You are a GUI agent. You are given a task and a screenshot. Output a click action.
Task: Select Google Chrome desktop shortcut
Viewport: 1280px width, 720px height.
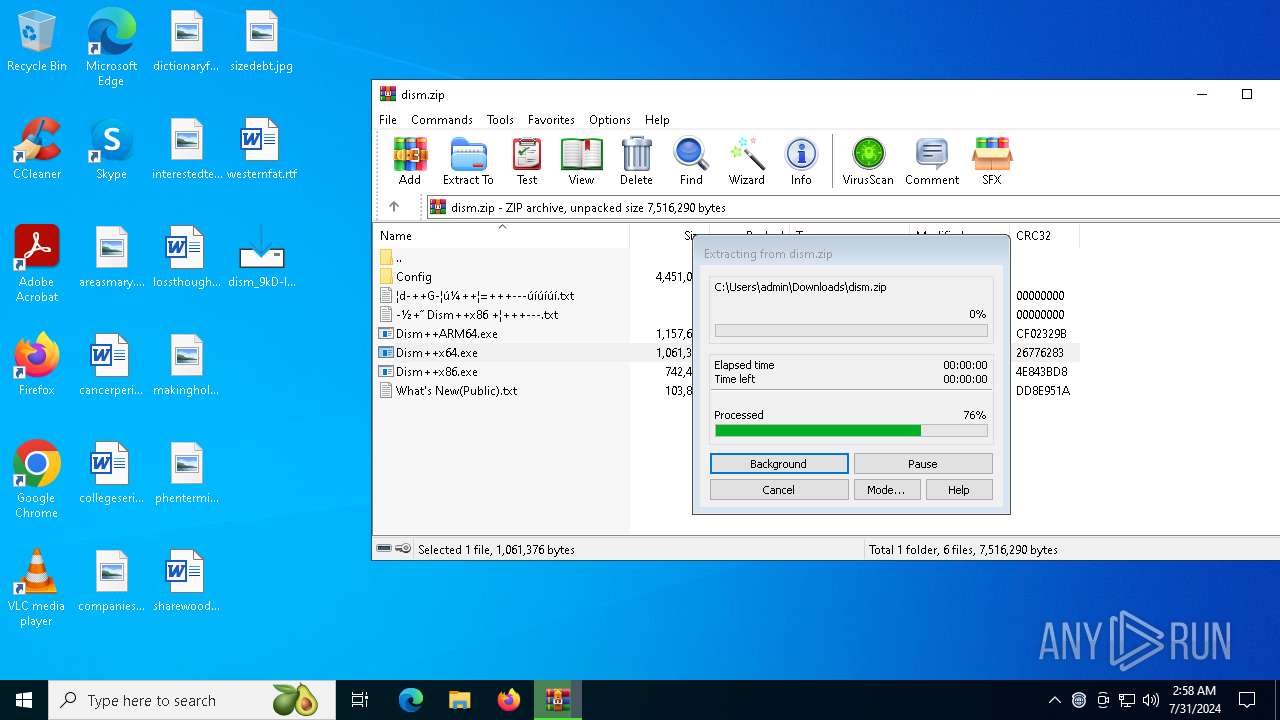(37, 480)
